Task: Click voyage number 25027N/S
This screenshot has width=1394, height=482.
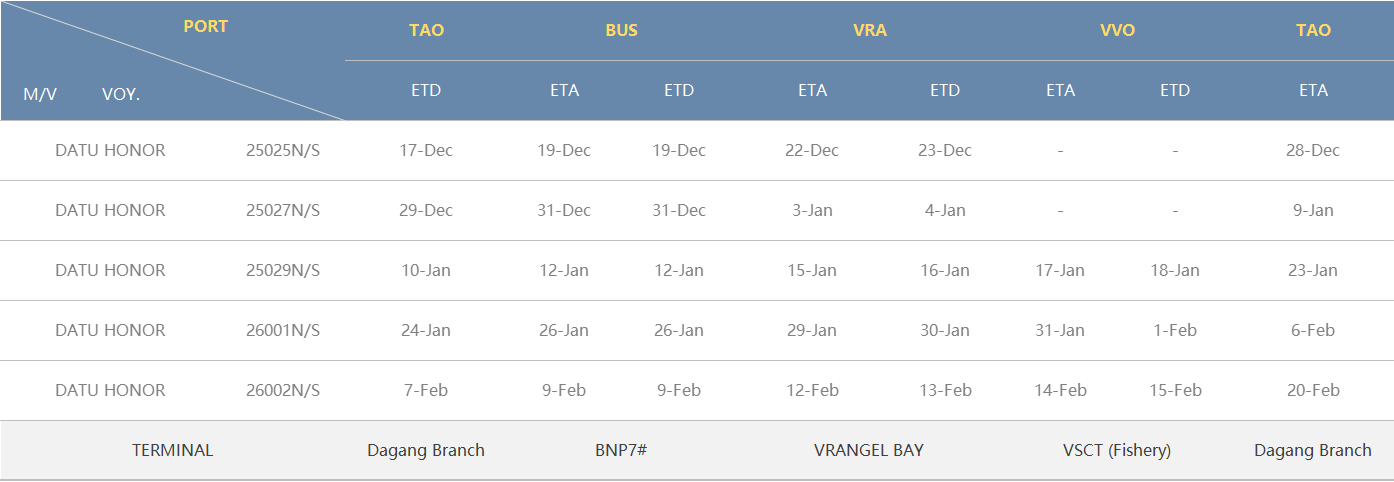Action: pyautogui.click(x=283, y=210)
